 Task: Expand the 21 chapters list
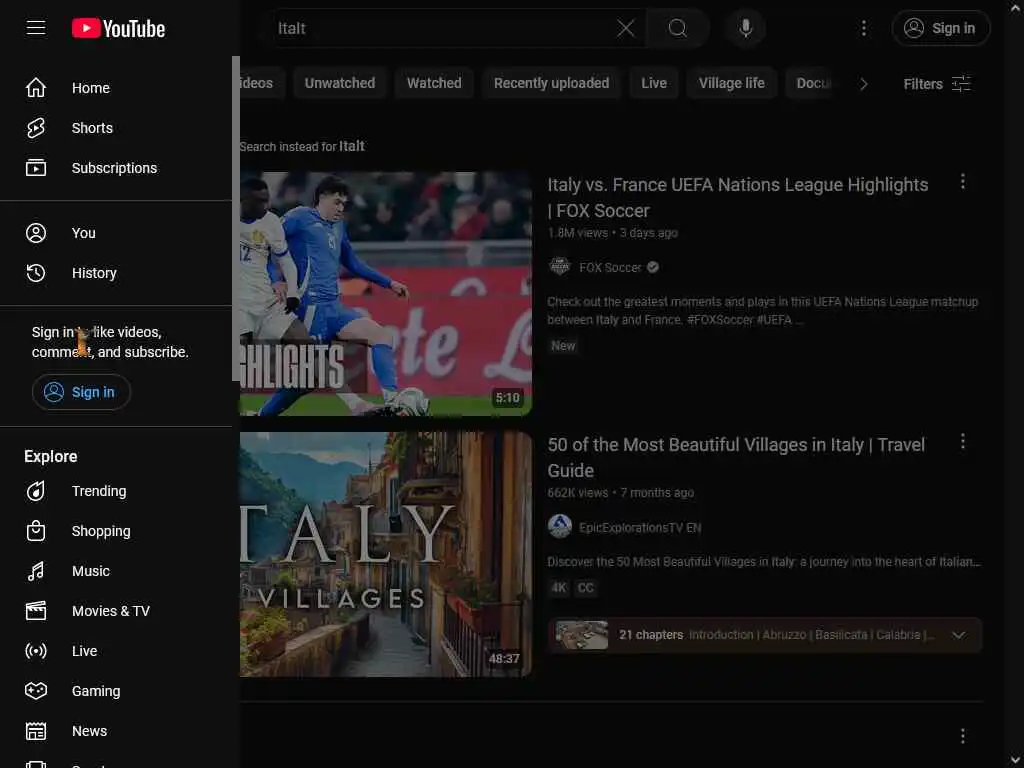point(958,635)
